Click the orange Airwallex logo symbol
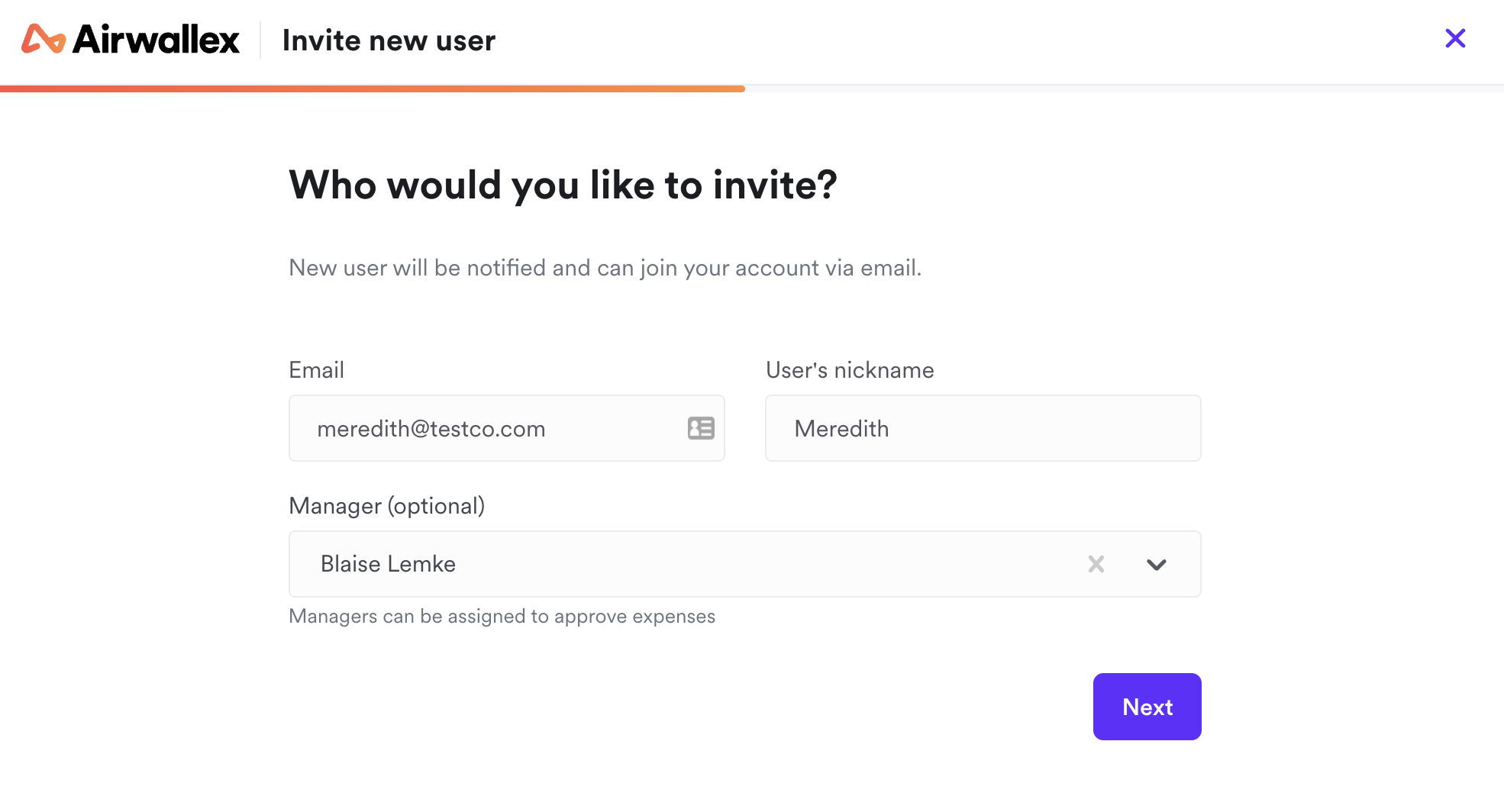 tap(44, 39)
